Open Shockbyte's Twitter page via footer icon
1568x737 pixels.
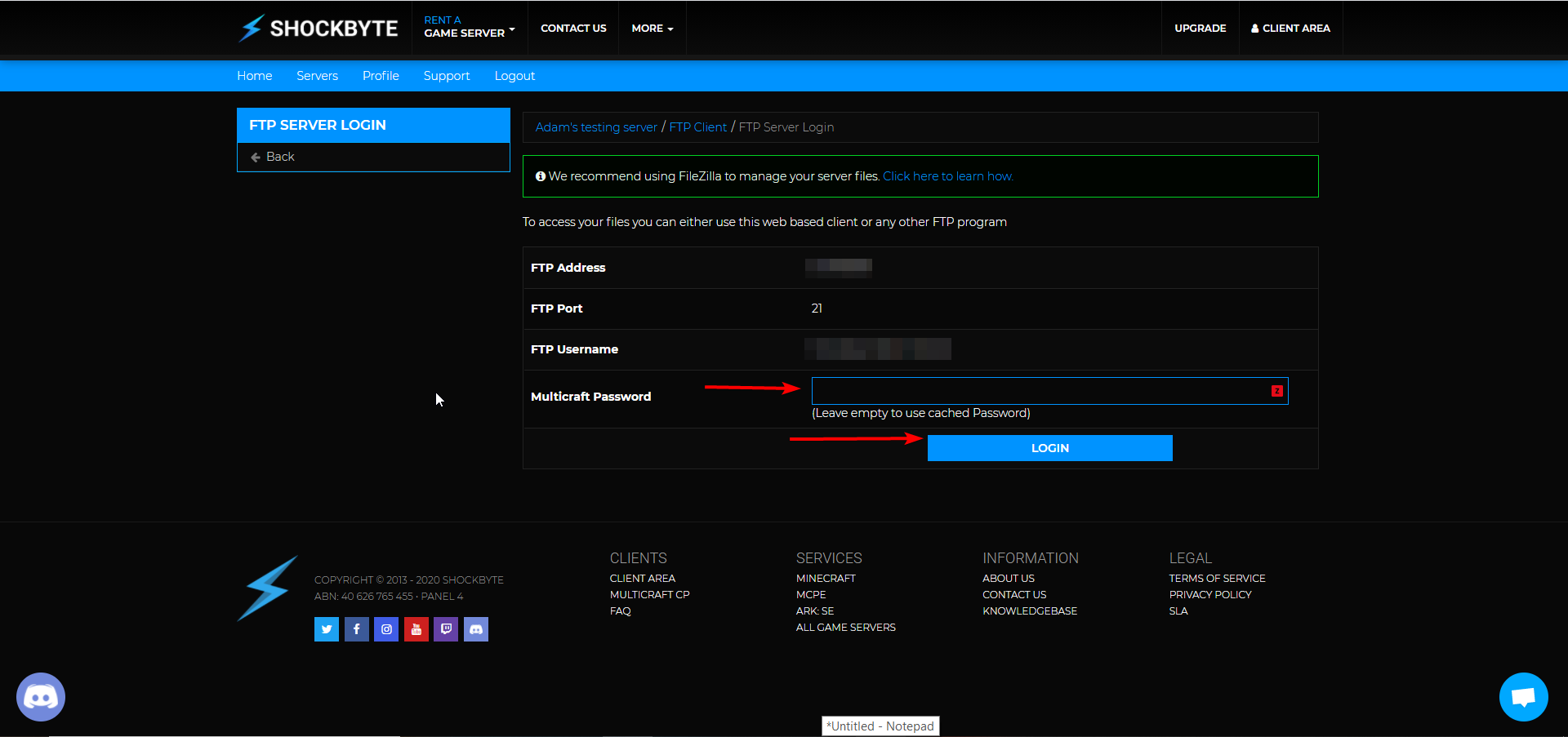pos(326,628)
